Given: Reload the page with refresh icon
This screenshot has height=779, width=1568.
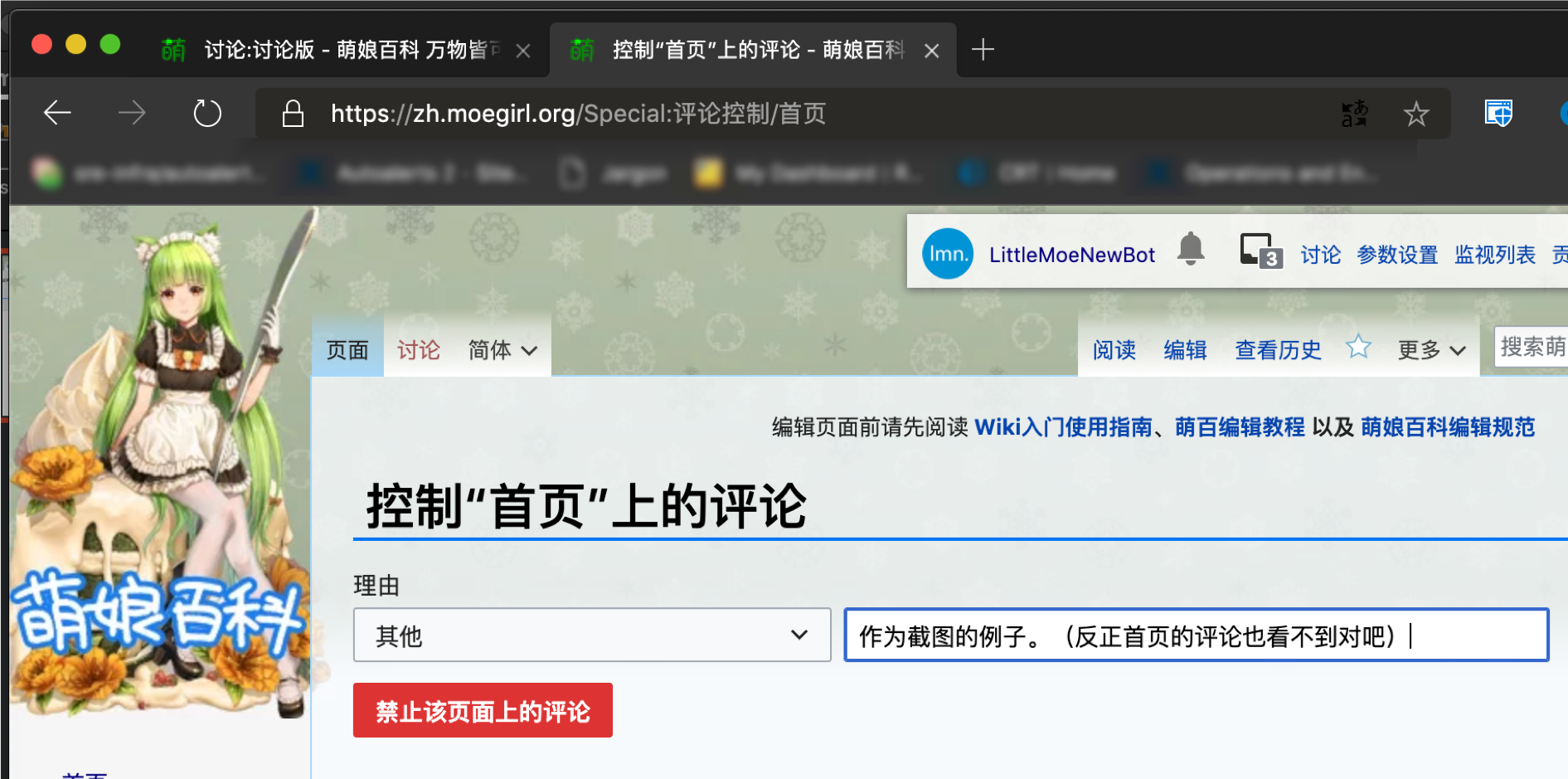Looking at the screenshot, I should click(207, 113).
